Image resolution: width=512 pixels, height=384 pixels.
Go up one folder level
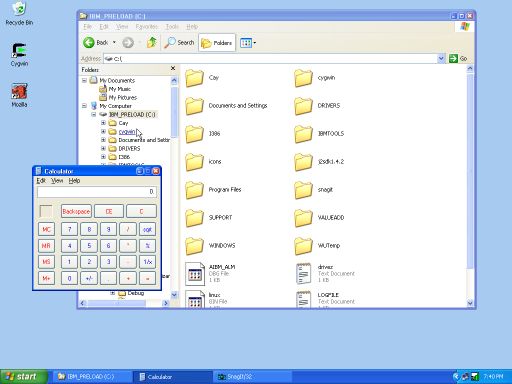point(152,43)
